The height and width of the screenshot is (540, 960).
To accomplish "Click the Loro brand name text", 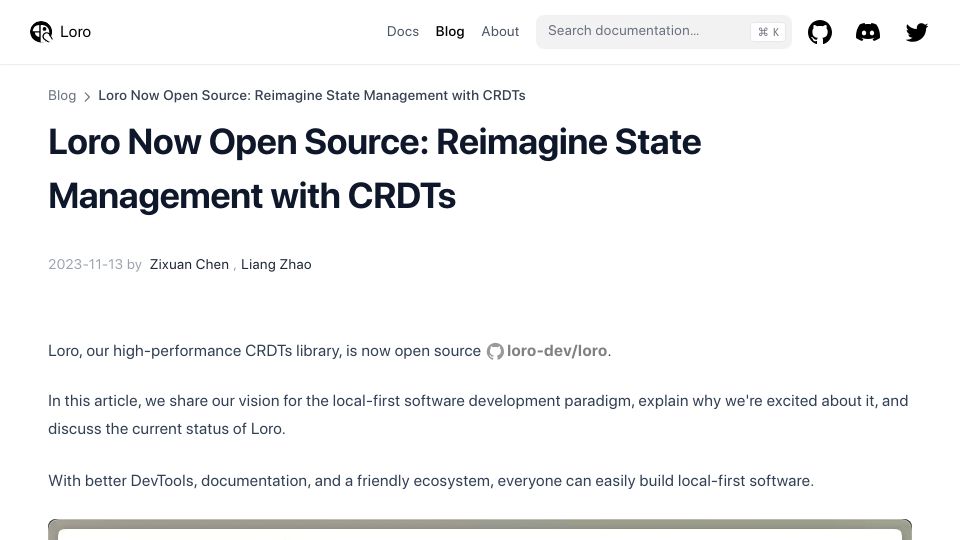I will (75, 32).
